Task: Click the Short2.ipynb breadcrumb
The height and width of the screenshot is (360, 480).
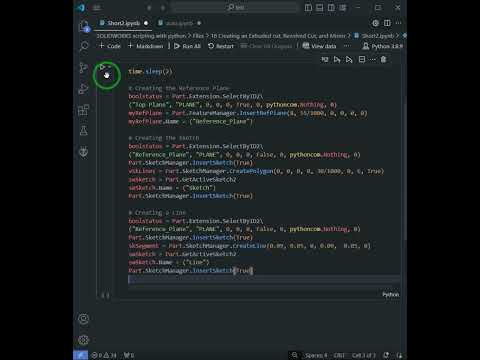Action: [x=378, y=36]
